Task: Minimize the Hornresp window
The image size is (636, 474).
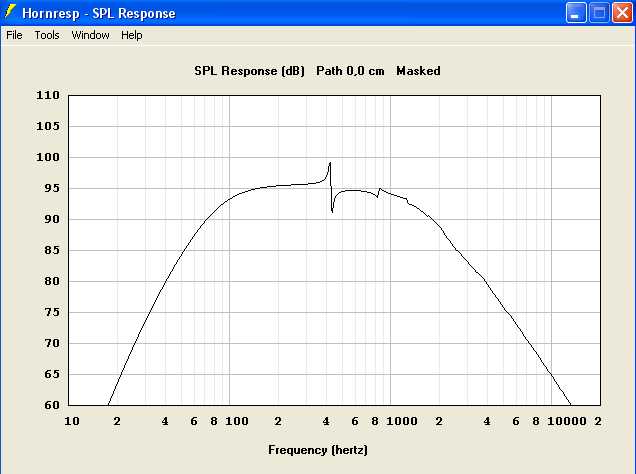Action: 576,13
